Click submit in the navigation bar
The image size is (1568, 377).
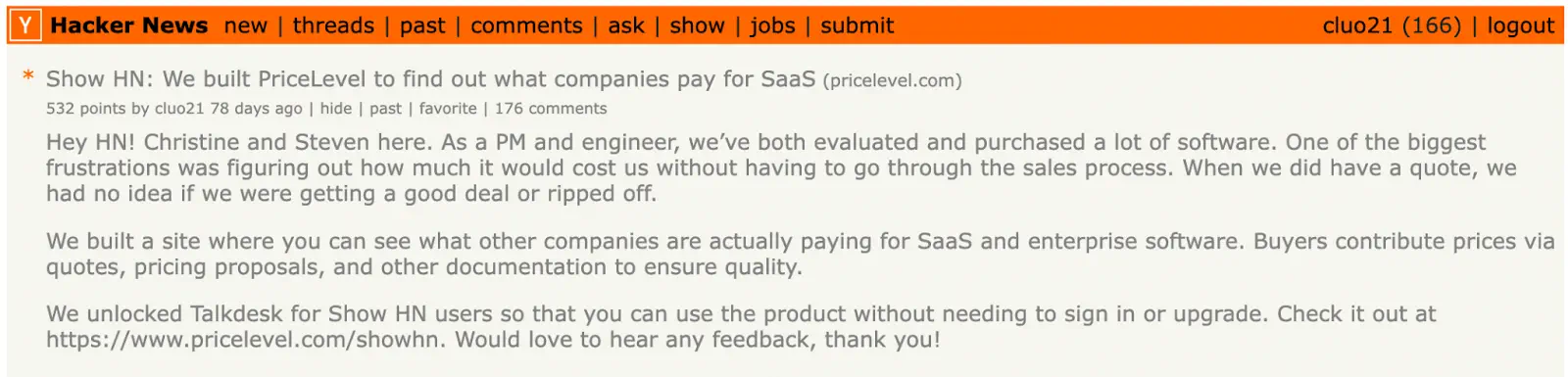pos(857,25)
